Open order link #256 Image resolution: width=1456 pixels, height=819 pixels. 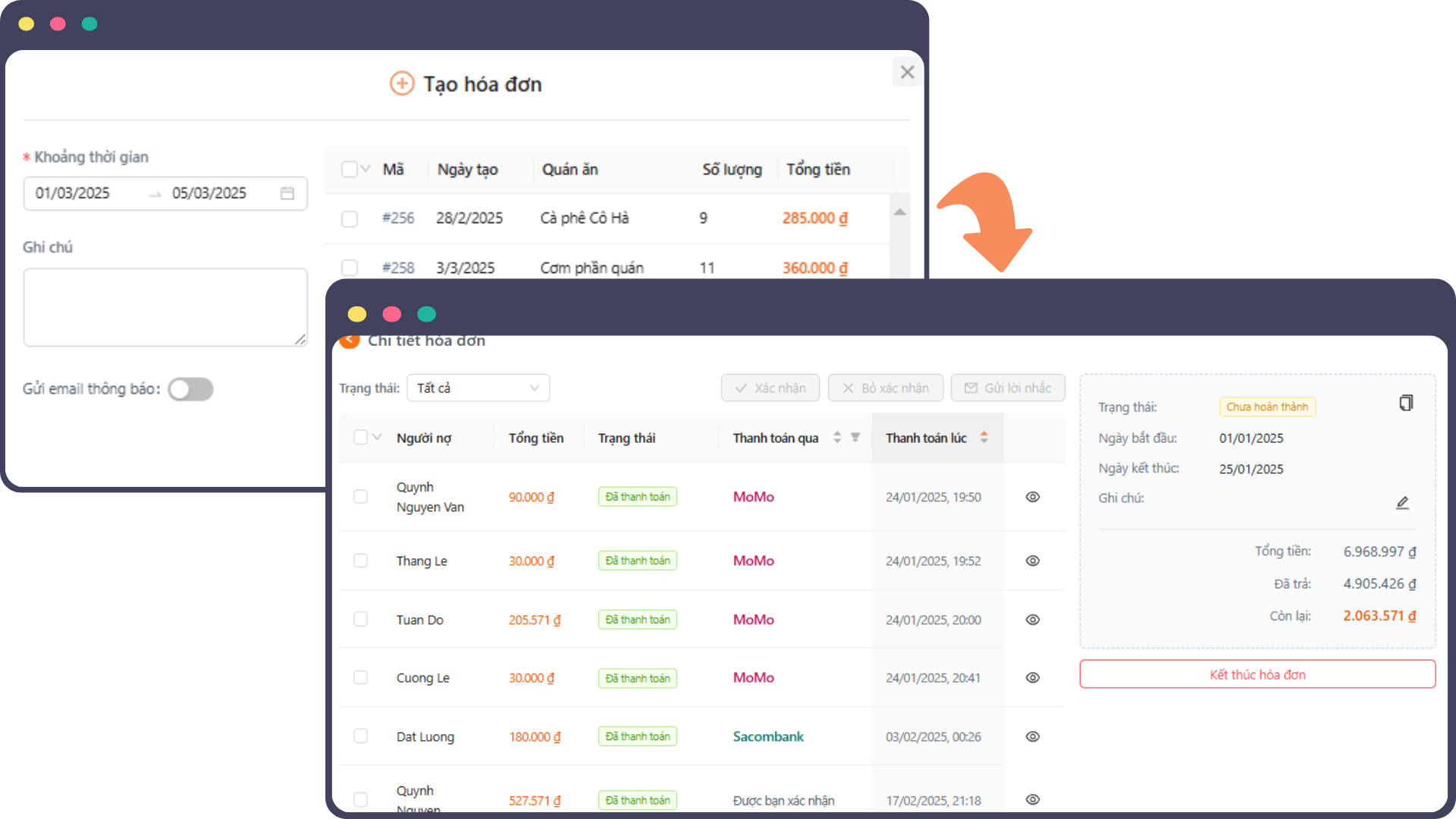click(x=398, y=218)
